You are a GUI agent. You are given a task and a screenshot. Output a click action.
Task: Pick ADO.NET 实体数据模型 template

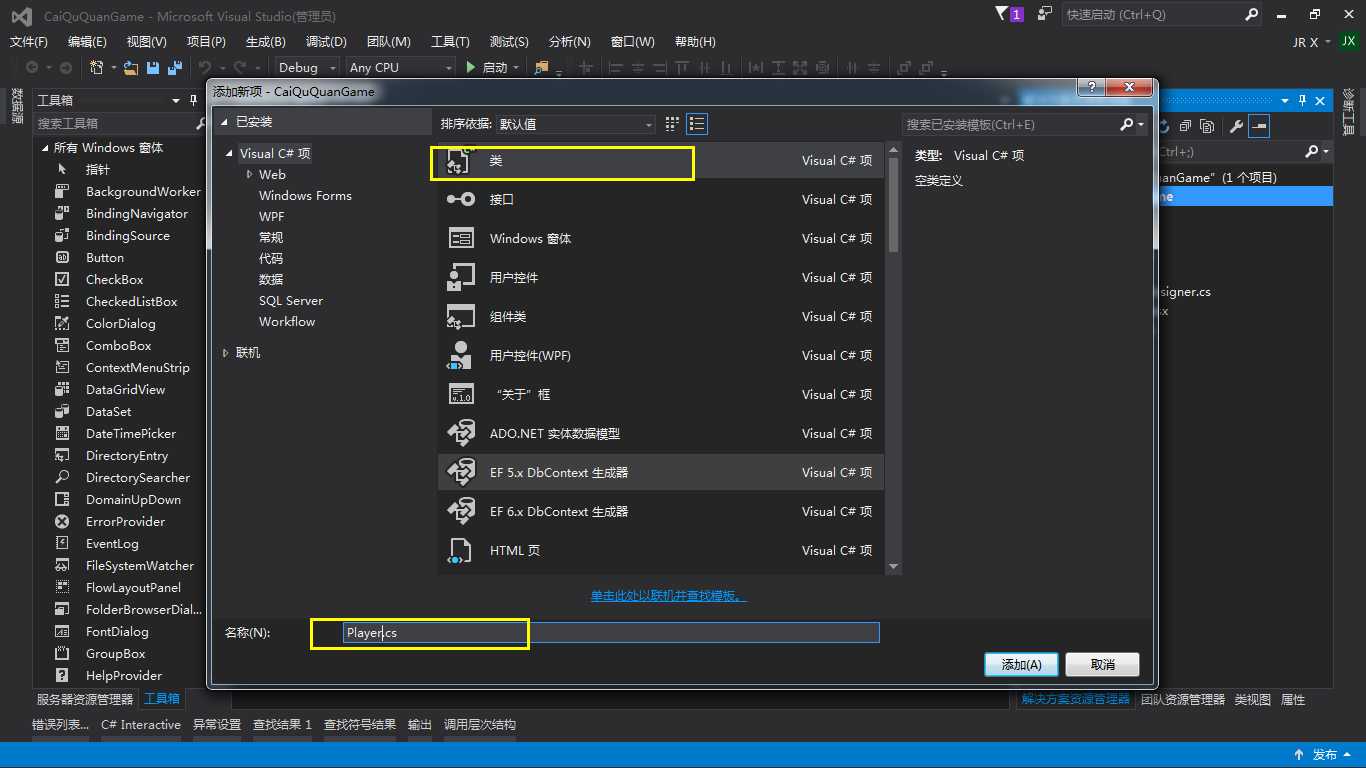[661, 433]
